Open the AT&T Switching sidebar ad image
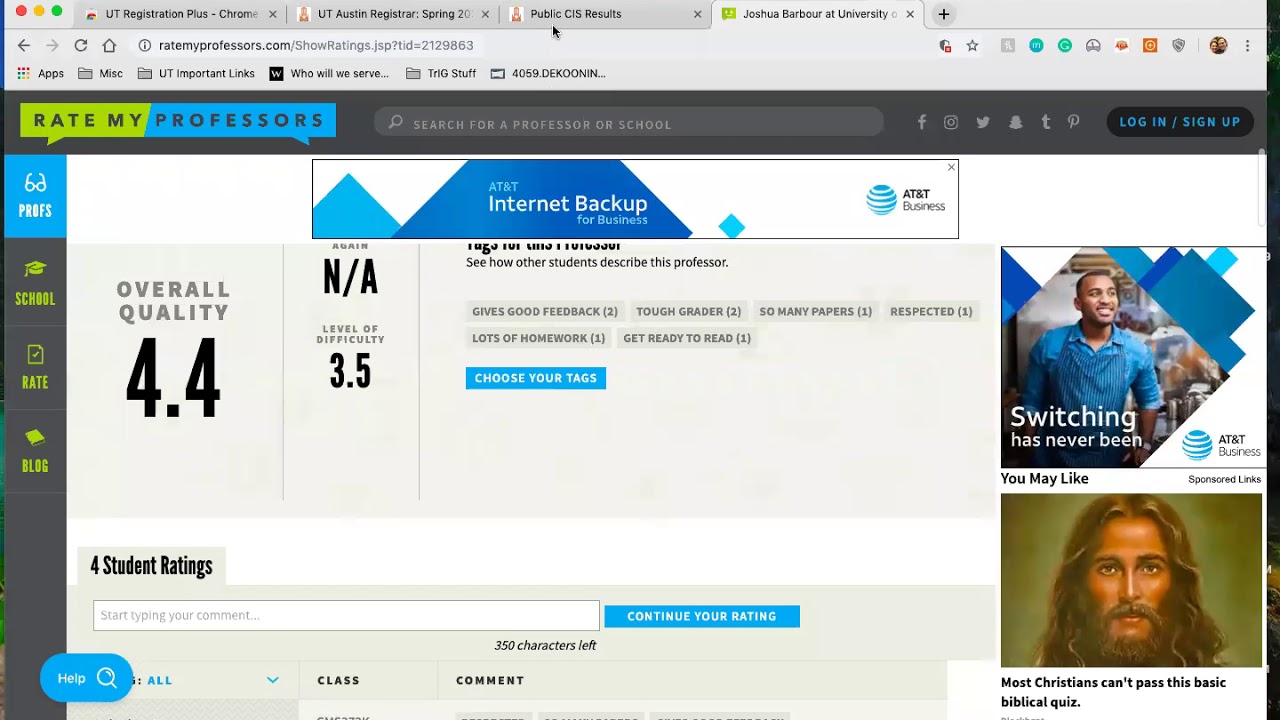The height and width of the screenshot is (720, 1280). point(1133,357)
